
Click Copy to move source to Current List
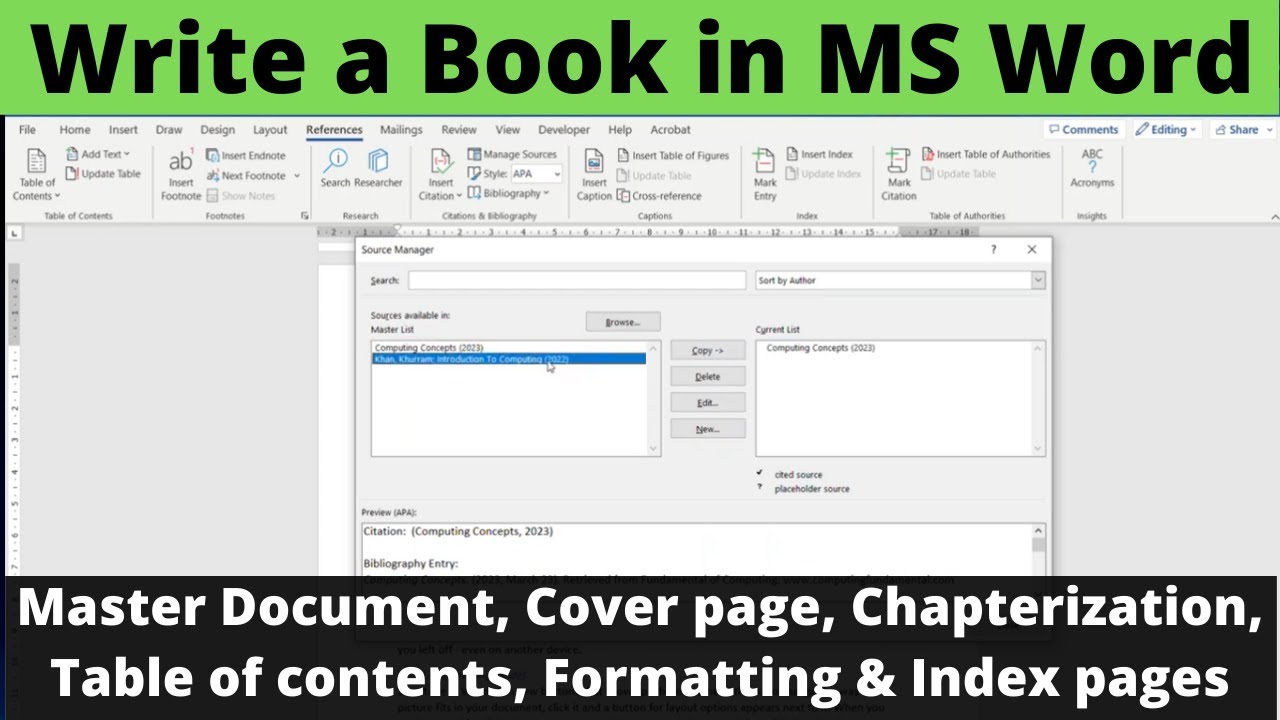point(708,350)
